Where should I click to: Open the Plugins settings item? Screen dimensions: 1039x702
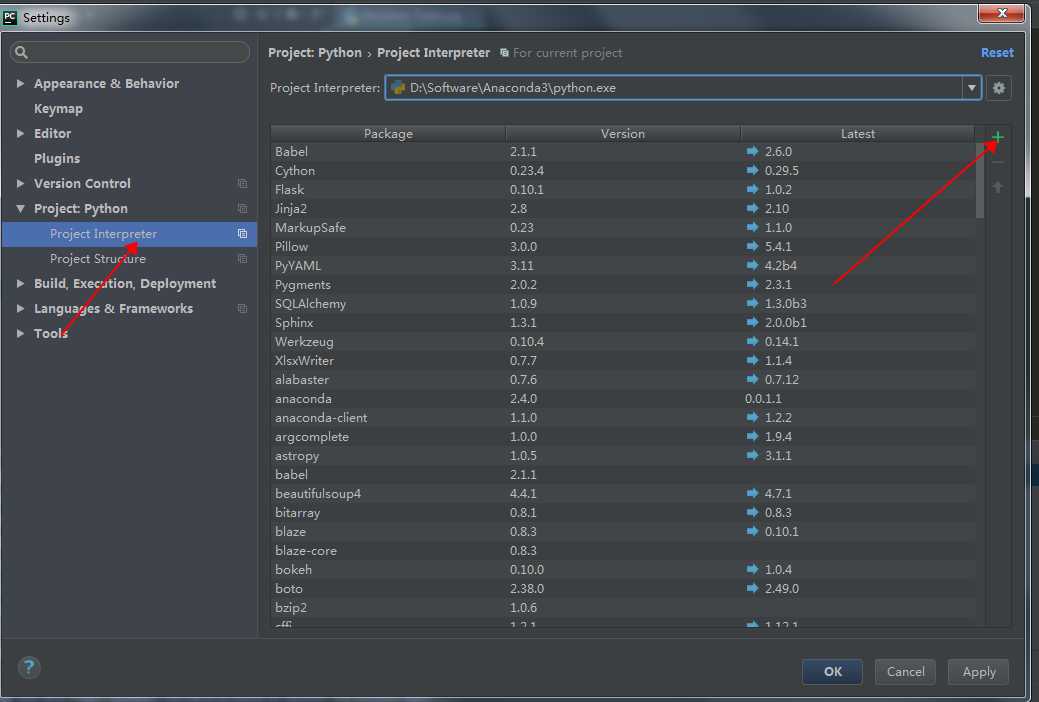(x=57, y=158)
